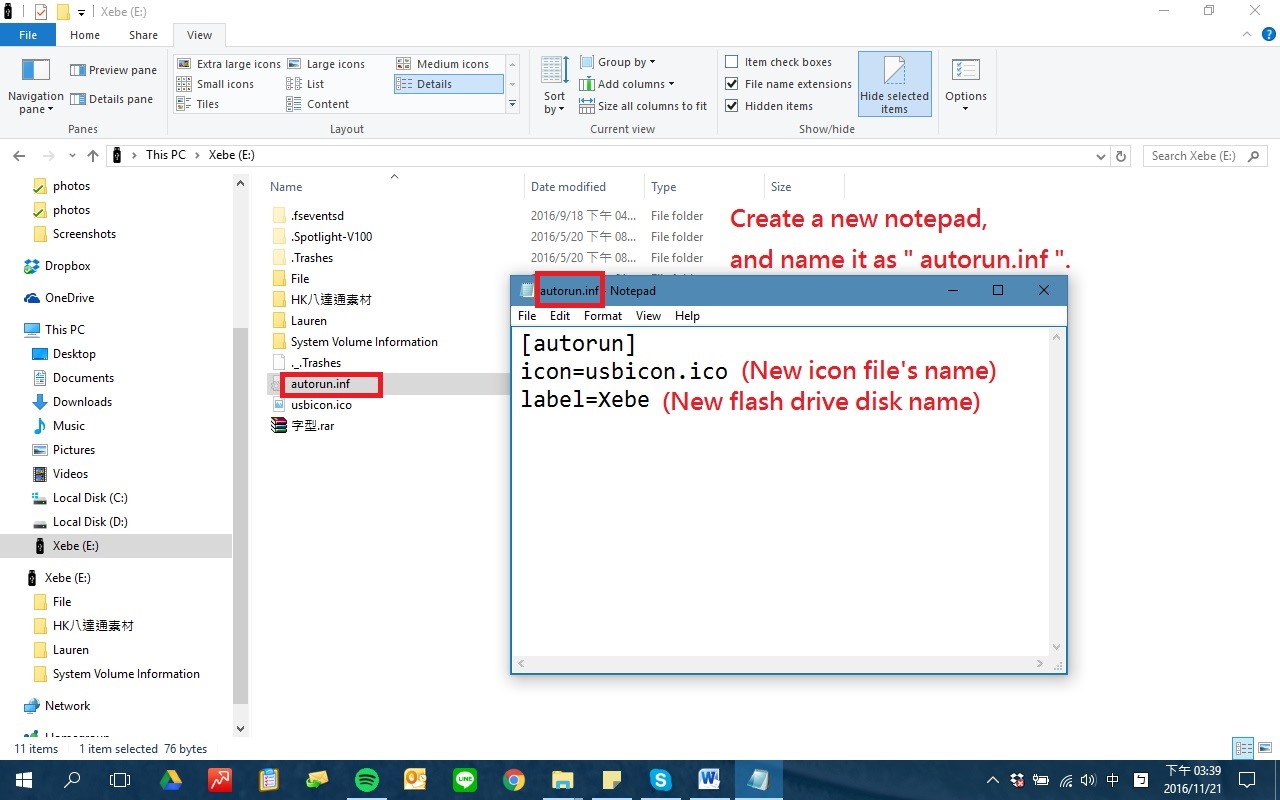This screenshot has height=800, width=1280.
Task: Open the Windows Start button
Action: tap(23, 780)
